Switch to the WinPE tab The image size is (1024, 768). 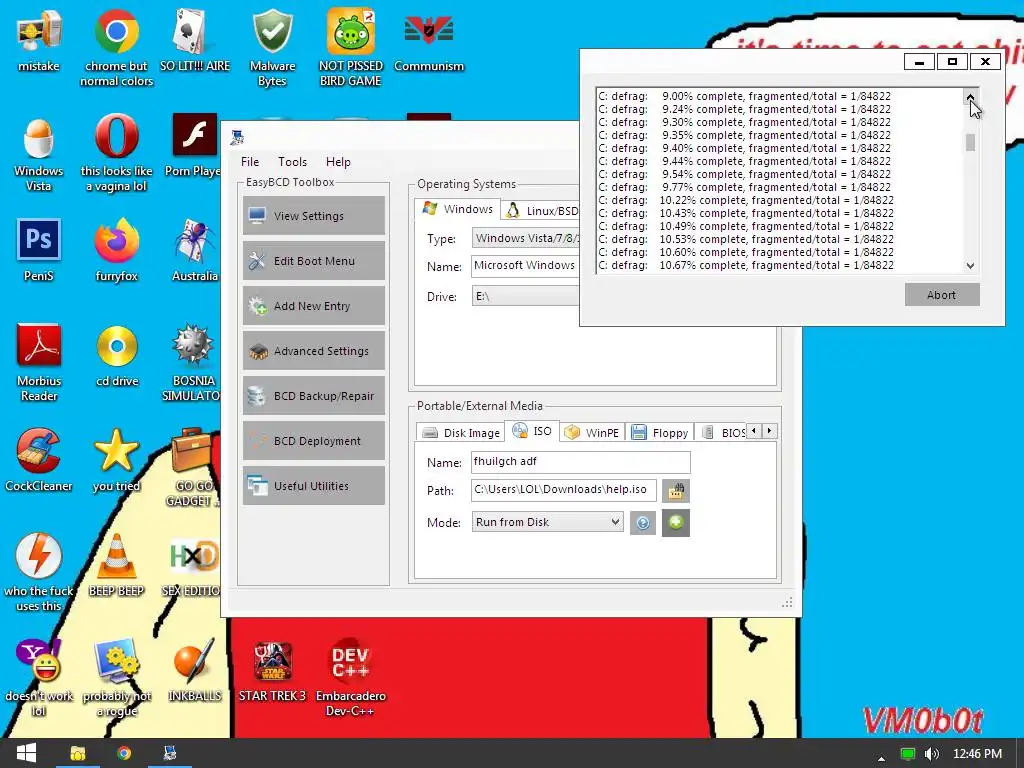(x=592, y=432)
